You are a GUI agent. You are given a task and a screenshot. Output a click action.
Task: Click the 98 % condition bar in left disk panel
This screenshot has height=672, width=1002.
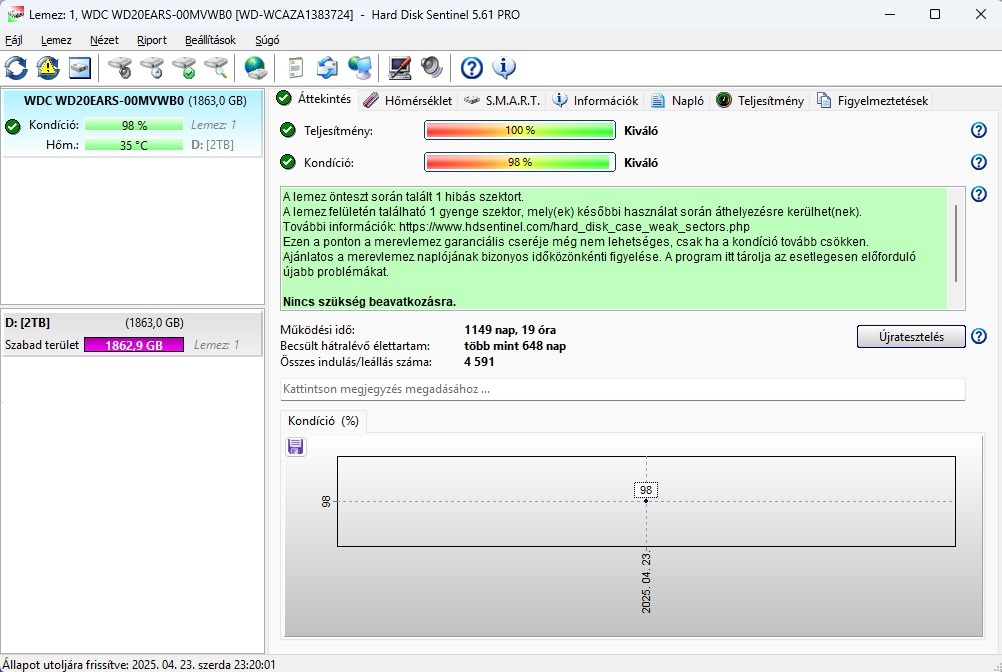tap(134, 125)
